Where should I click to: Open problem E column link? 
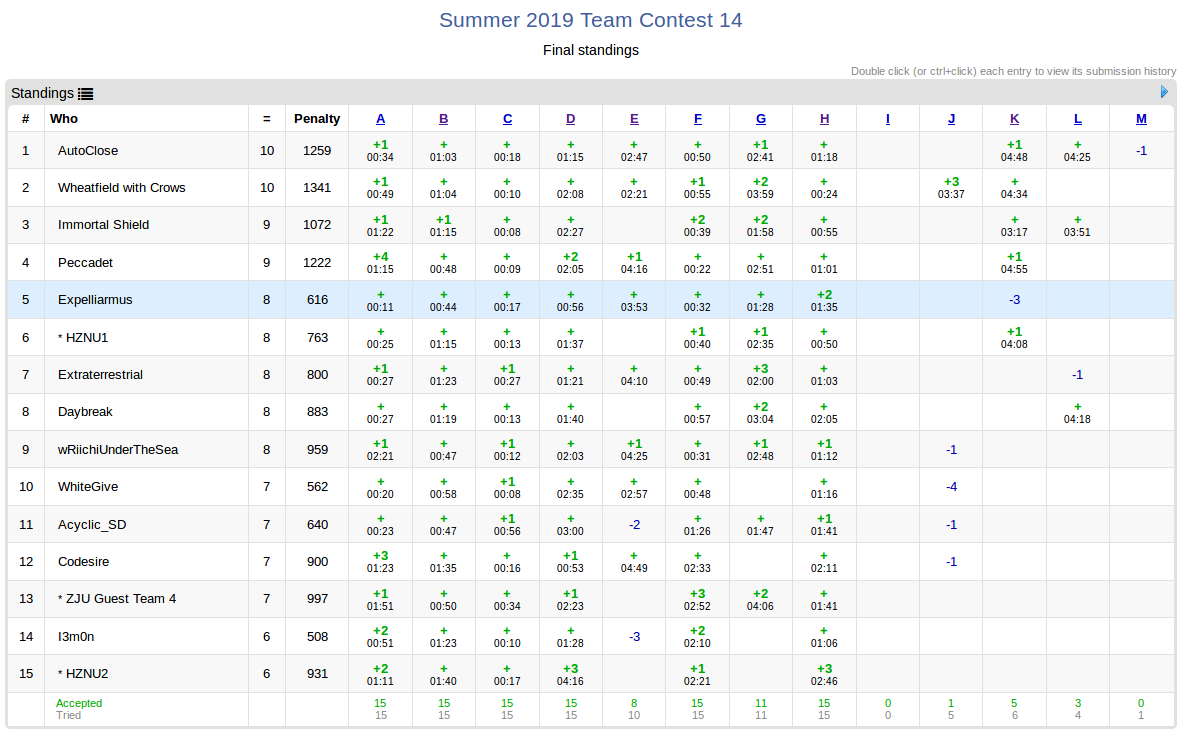click(634, 119)
